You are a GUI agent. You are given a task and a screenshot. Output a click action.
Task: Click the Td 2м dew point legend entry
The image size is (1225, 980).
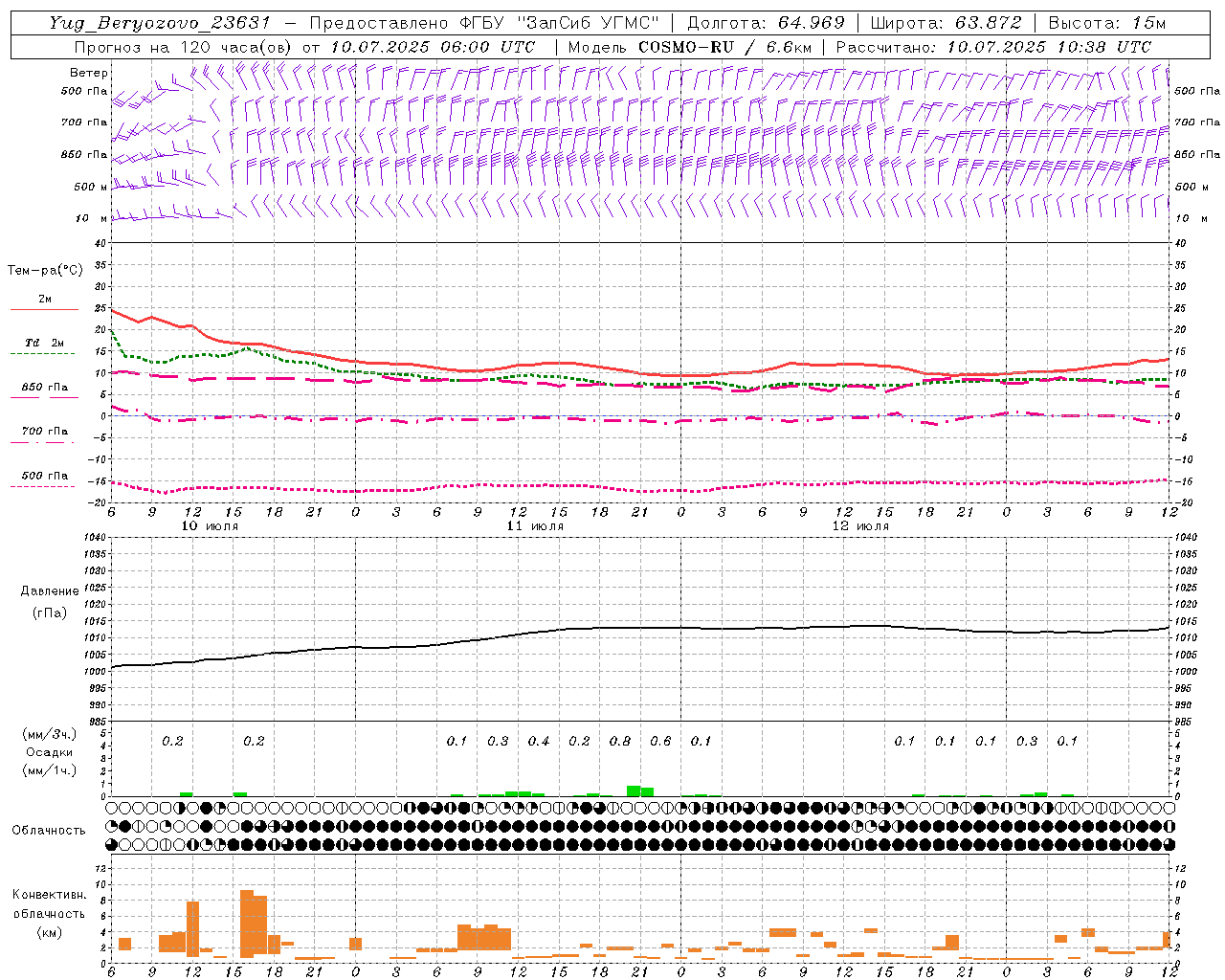pos(45,343)
